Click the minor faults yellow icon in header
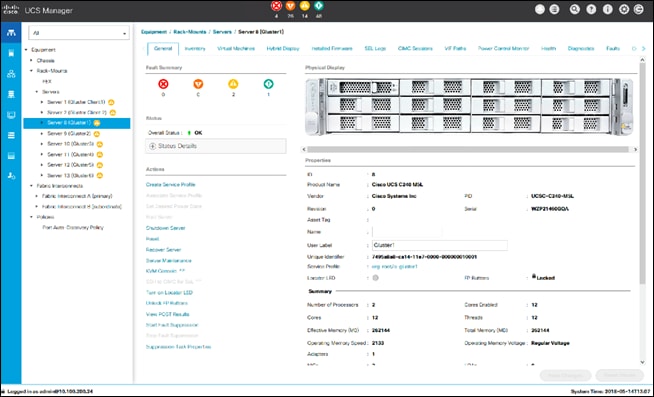Screen dimensions: 654x397 coord(305,6)
